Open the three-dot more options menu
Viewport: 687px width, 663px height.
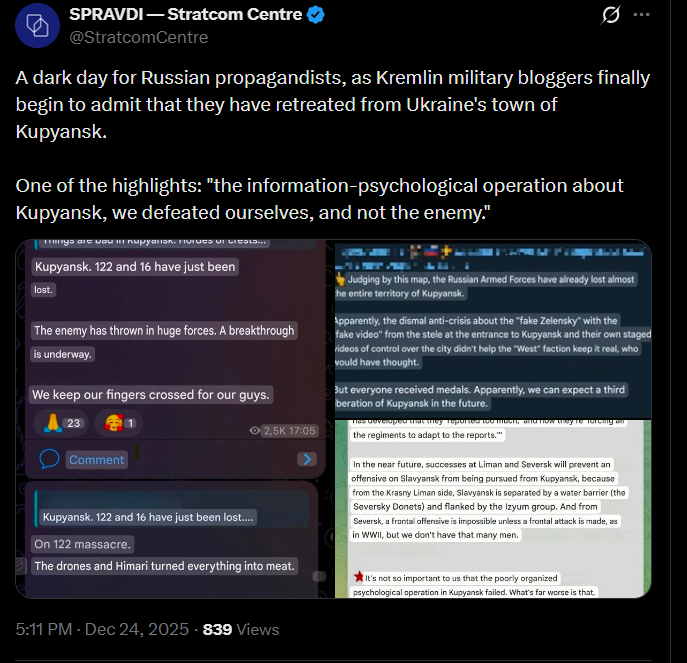point(641,15)
